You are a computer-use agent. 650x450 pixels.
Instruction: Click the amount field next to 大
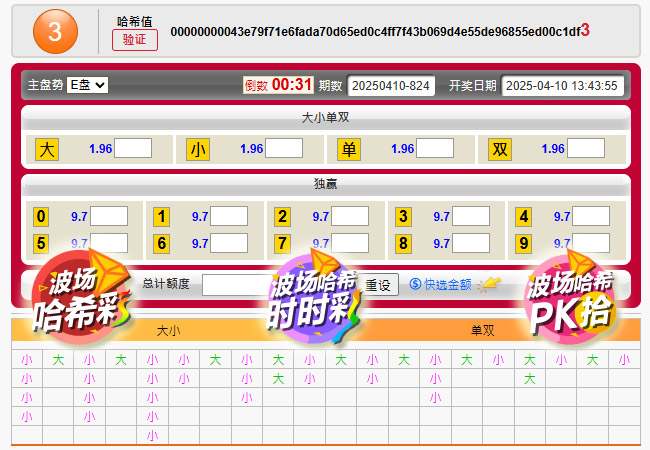pos(133,149)
